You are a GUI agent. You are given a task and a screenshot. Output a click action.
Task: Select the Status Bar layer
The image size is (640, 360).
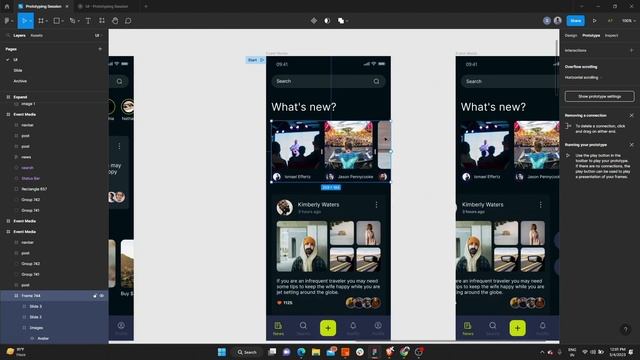click(31, 178)
